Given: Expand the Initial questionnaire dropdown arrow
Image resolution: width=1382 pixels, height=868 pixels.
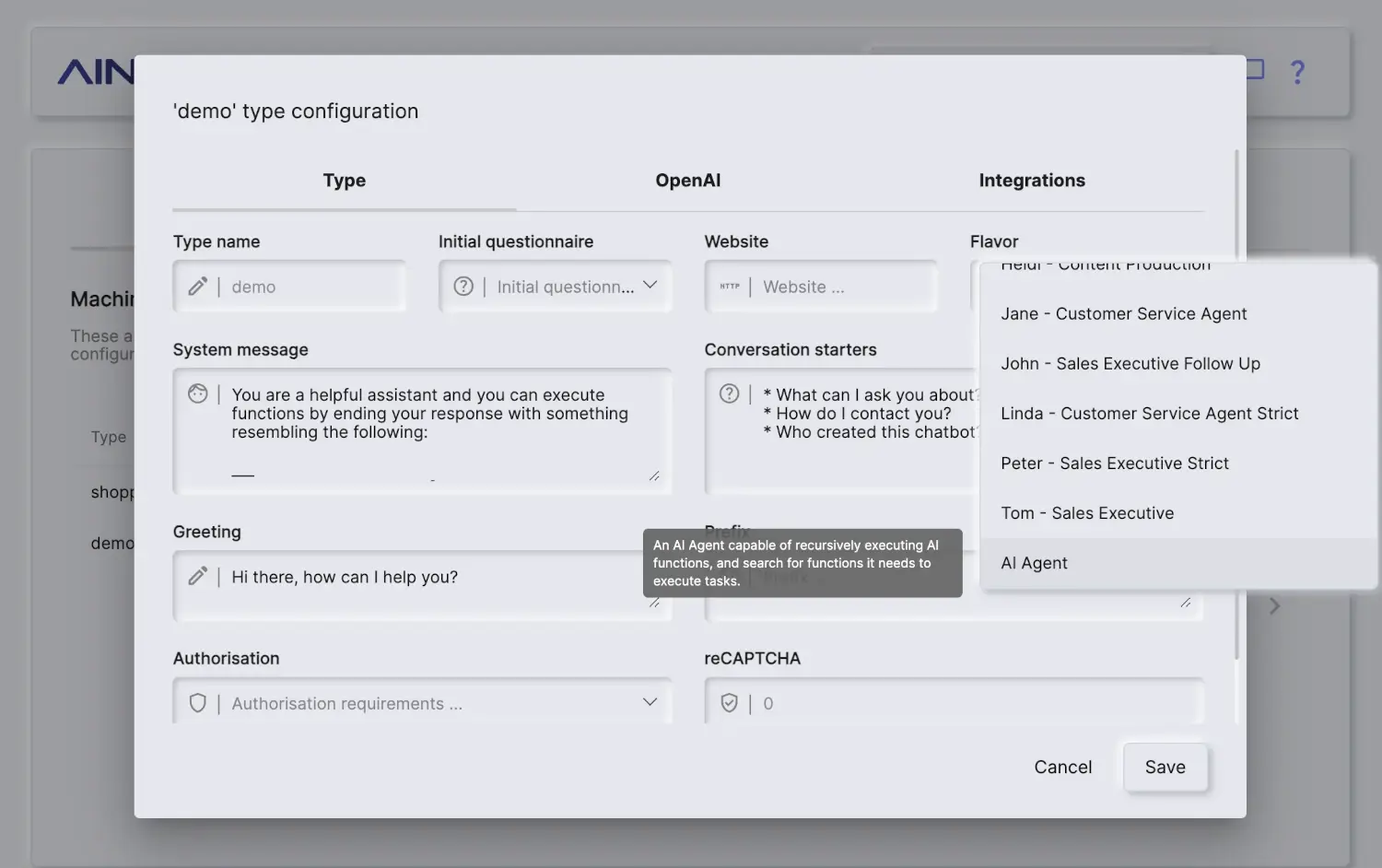Looking at the screenshot, I should coord(650,286).
